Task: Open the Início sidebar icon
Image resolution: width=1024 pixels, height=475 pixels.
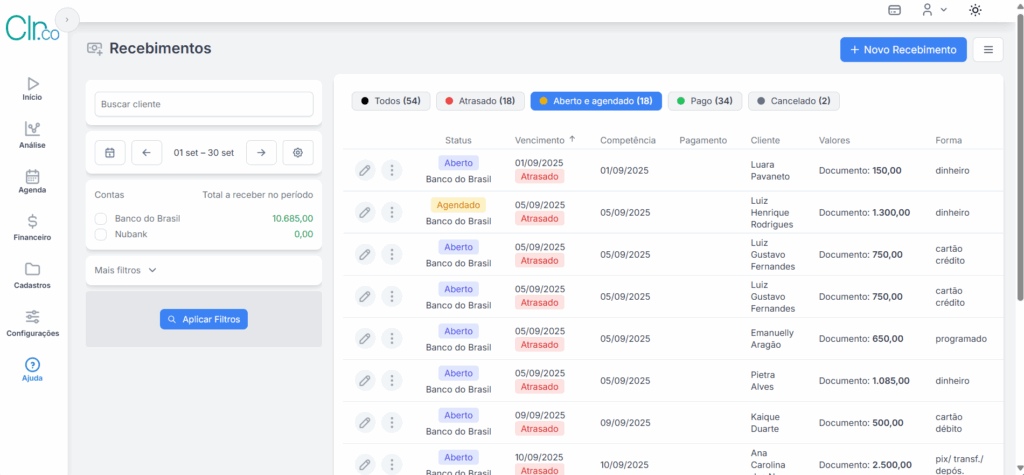Action: tap(32, 84)
